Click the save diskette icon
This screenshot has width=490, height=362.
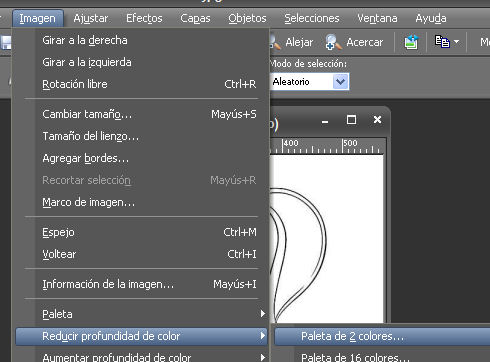pos(6,43)
